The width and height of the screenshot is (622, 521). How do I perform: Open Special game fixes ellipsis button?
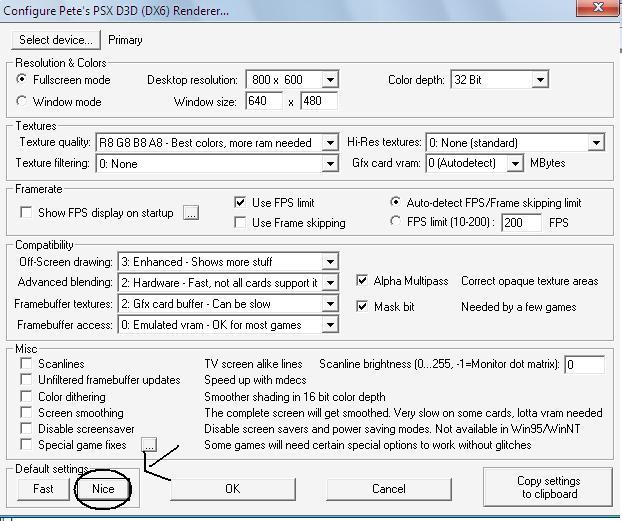pyautogui.click(x=149, y=445)
